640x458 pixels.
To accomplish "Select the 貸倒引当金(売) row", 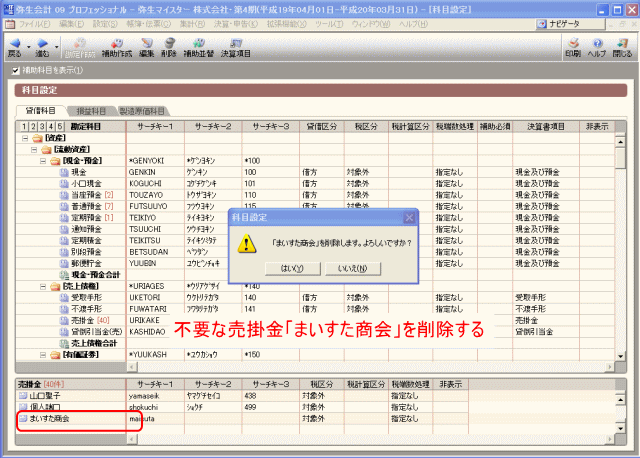I will tap(97, 332).
